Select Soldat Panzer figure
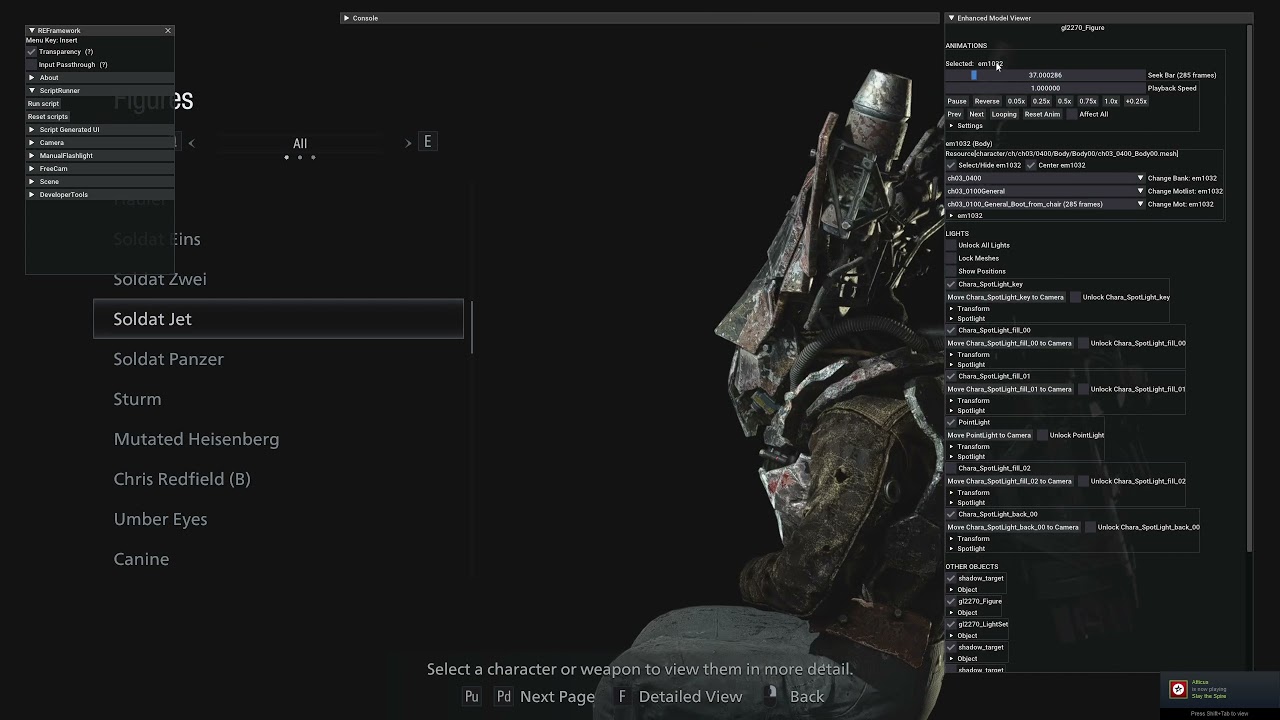The width and height of the screenshot is (1280, 720). tap(169, 359)
